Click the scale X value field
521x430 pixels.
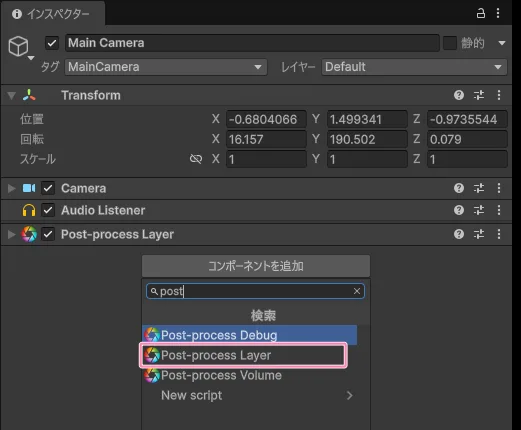coord(266,159)
